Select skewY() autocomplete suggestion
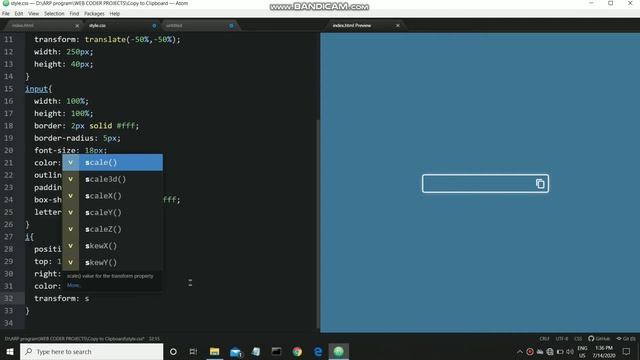 (x=112, y=262)
